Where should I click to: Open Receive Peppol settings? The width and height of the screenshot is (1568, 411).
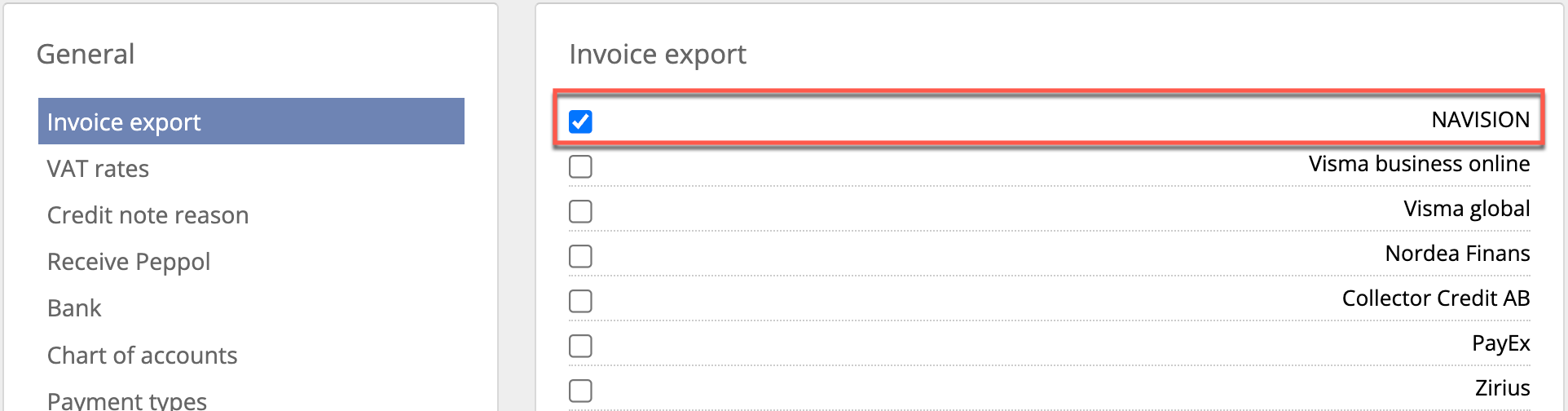coord(129,262)
